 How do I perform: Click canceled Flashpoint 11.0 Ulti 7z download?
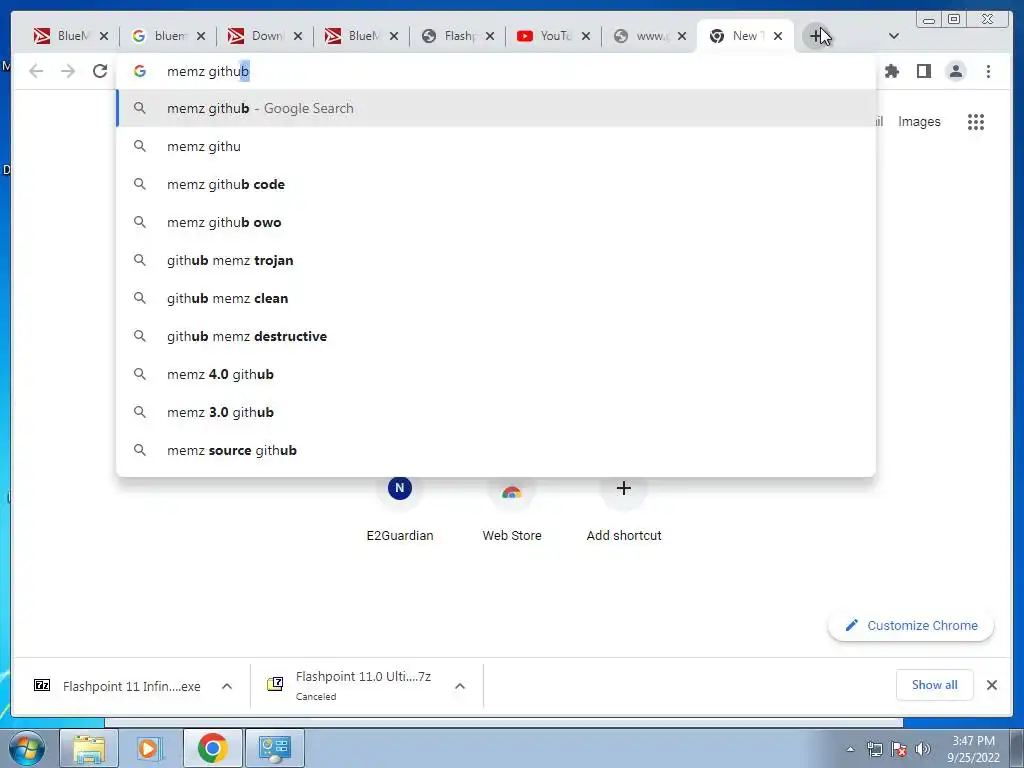pyautogui.click(x=350, y=686)
